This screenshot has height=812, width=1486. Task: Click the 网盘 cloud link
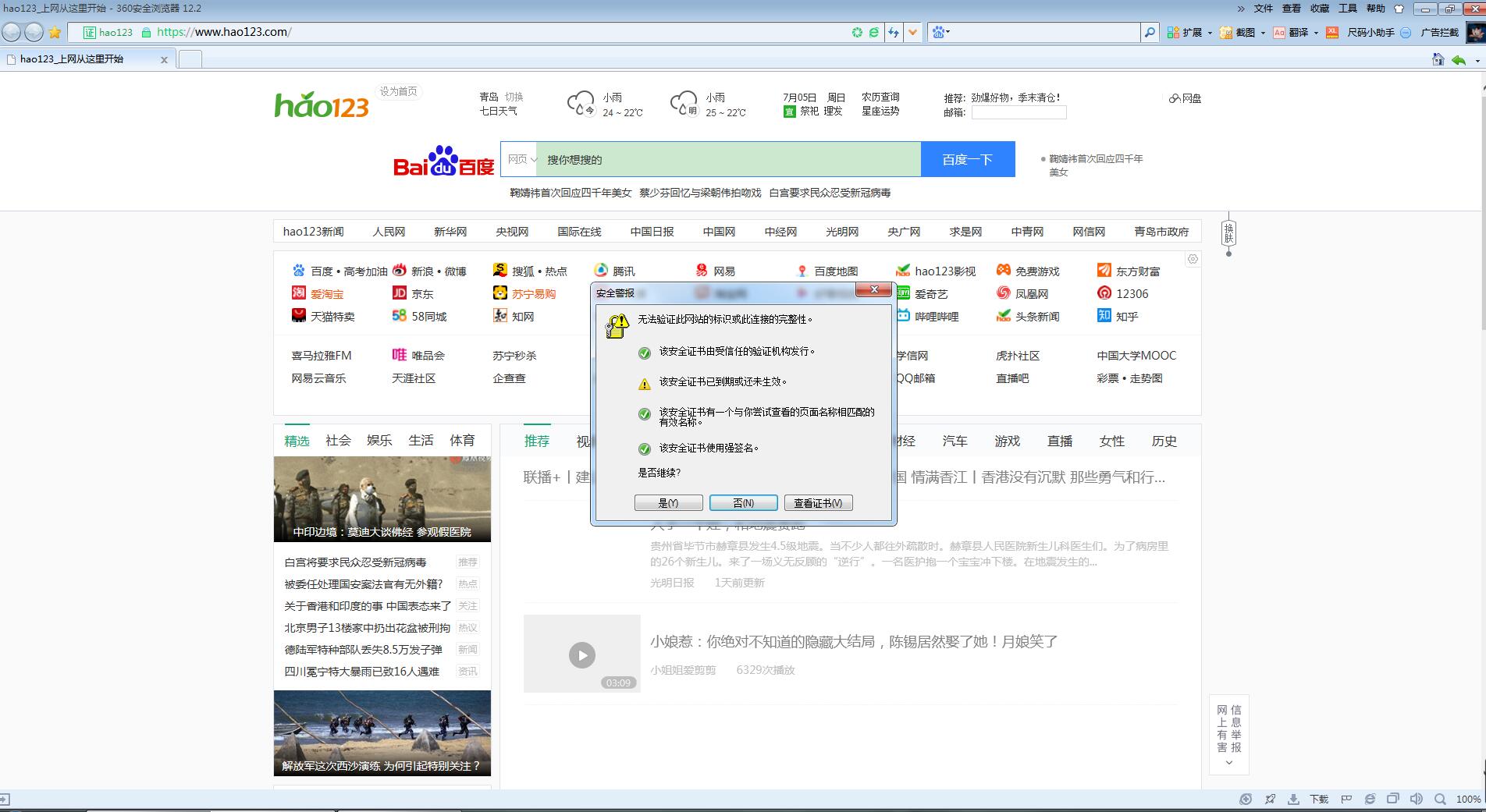pyautogui.click(x=1186, y=98)
